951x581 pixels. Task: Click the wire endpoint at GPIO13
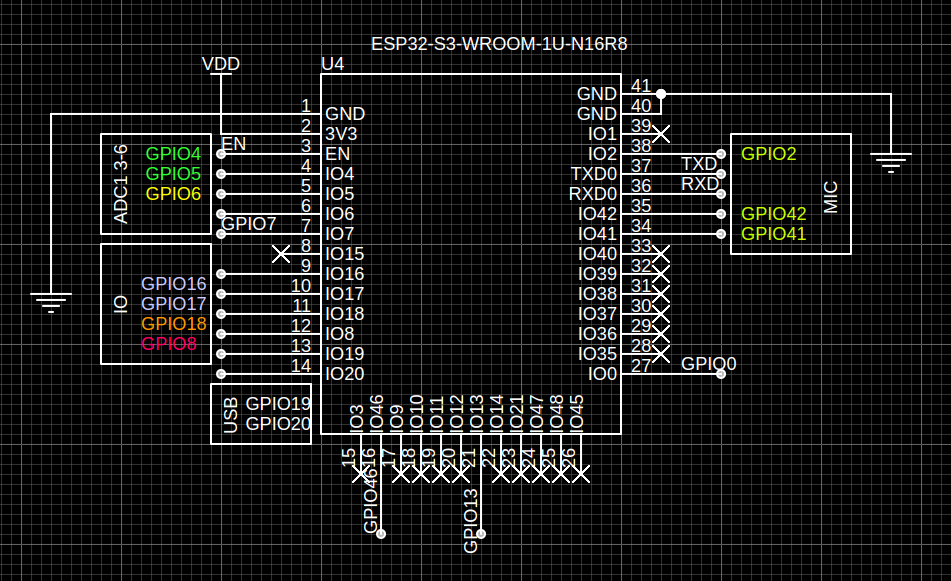[481, 534]
